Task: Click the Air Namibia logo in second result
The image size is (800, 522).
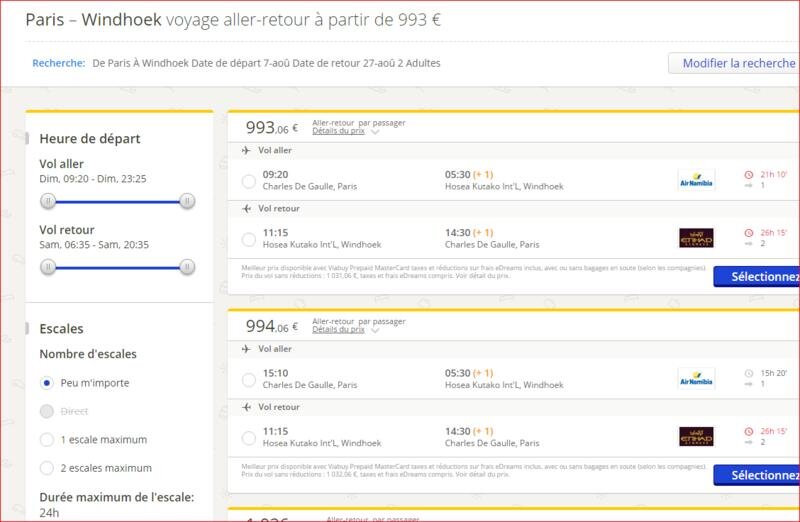Action: click(x=696, y=378)
